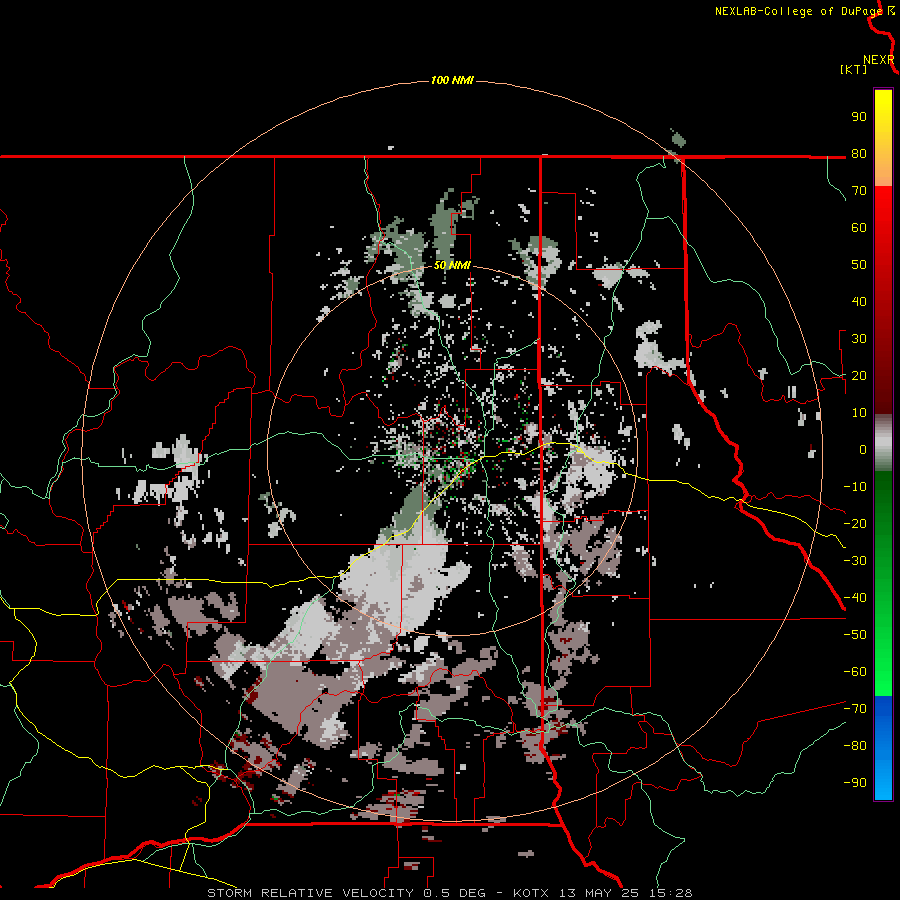Select the -20 scale value
This screenshot has width=900, height=900.
855,523
